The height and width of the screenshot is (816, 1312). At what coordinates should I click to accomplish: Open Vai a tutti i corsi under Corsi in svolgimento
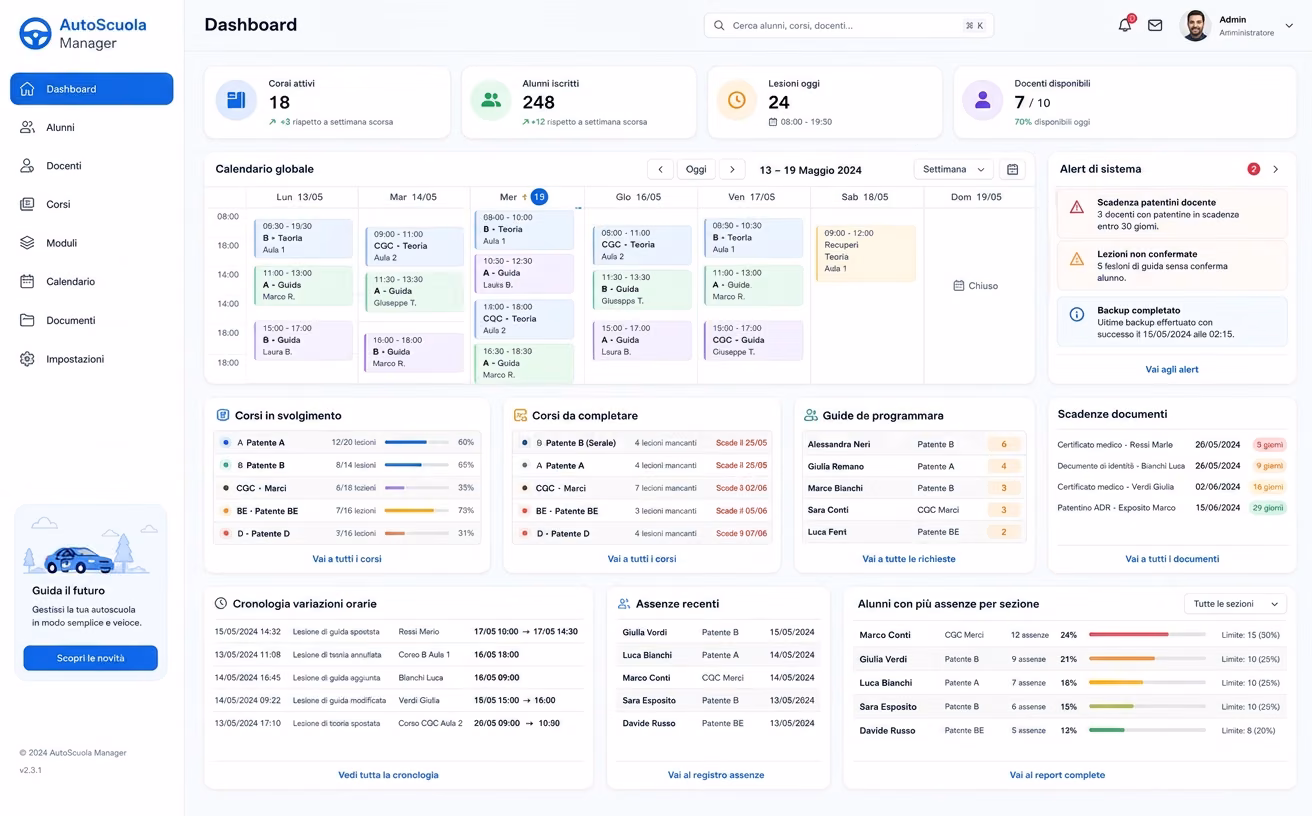pos(347,559)
